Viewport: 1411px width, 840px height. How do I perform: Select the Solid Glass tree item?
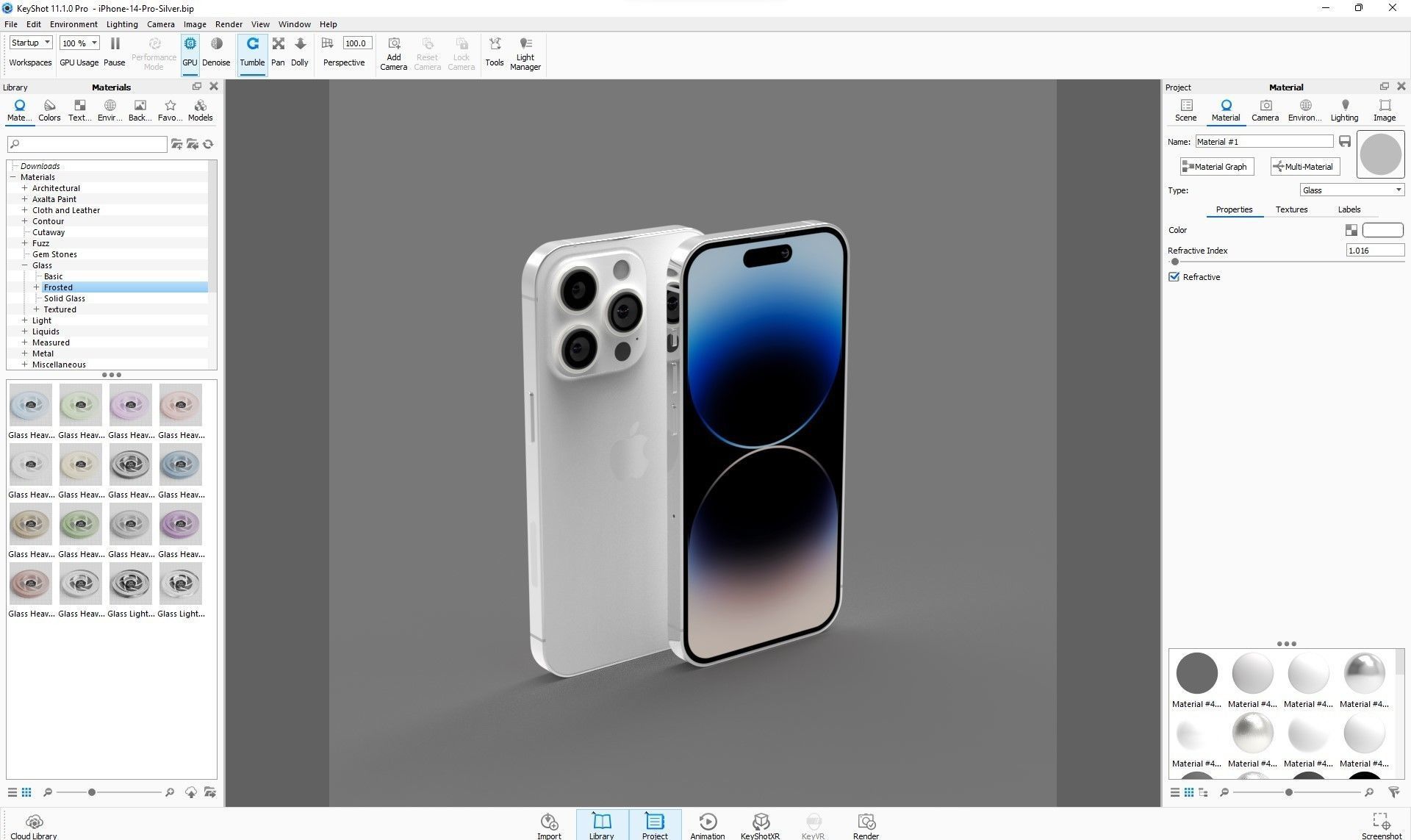pyautogui.click(x=64, y=298)
